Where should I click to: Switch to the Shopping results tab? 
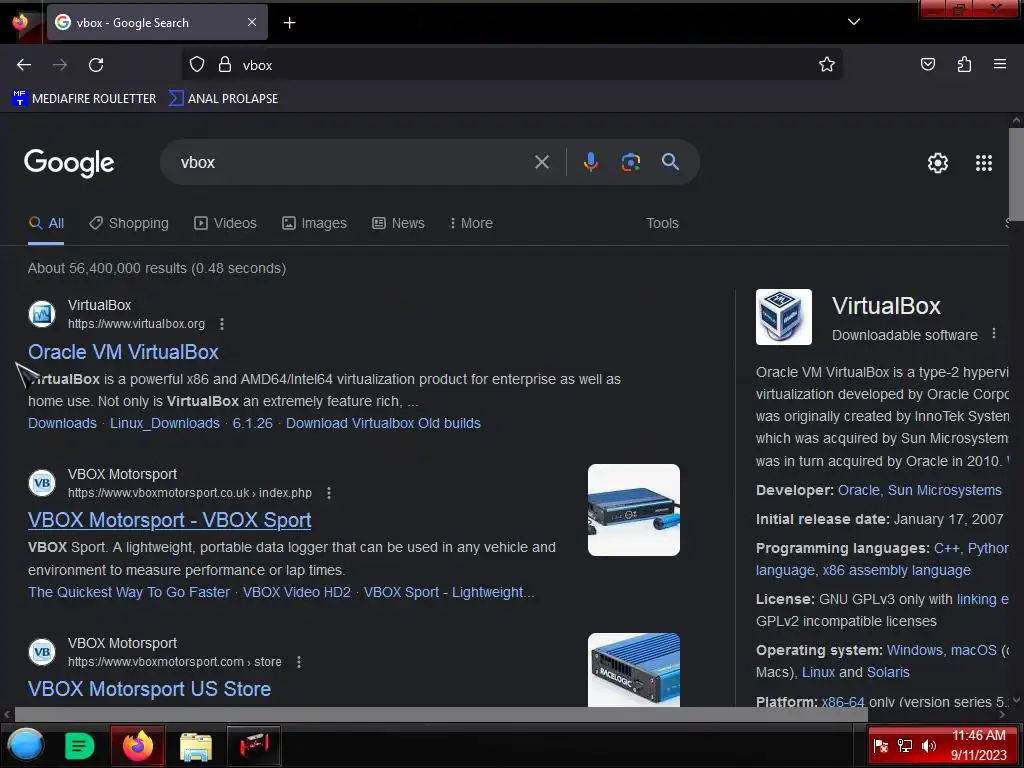coord(129,223)
